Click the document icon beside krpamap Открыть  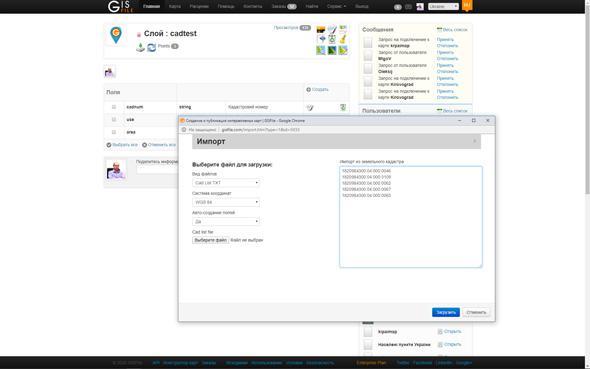[440, 331]
